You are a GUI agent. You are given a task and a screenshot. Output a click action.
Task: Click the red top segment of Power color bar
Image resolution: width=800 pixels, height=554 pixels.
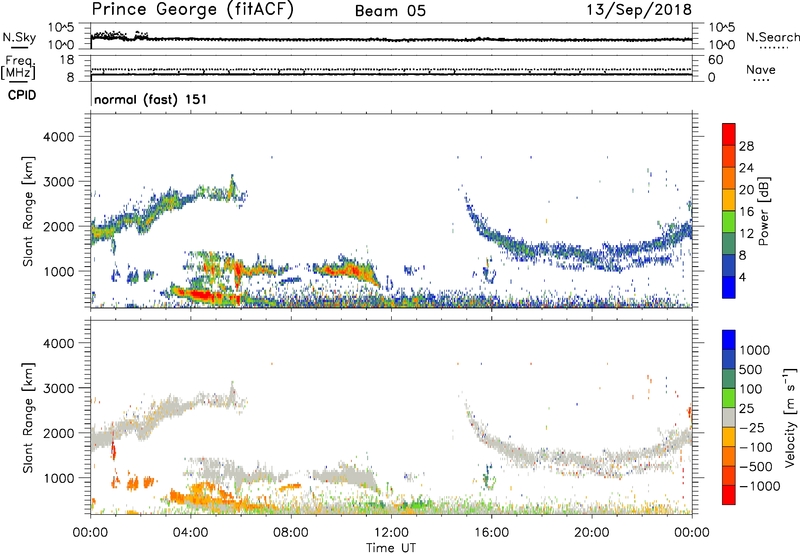coord(729,134)
